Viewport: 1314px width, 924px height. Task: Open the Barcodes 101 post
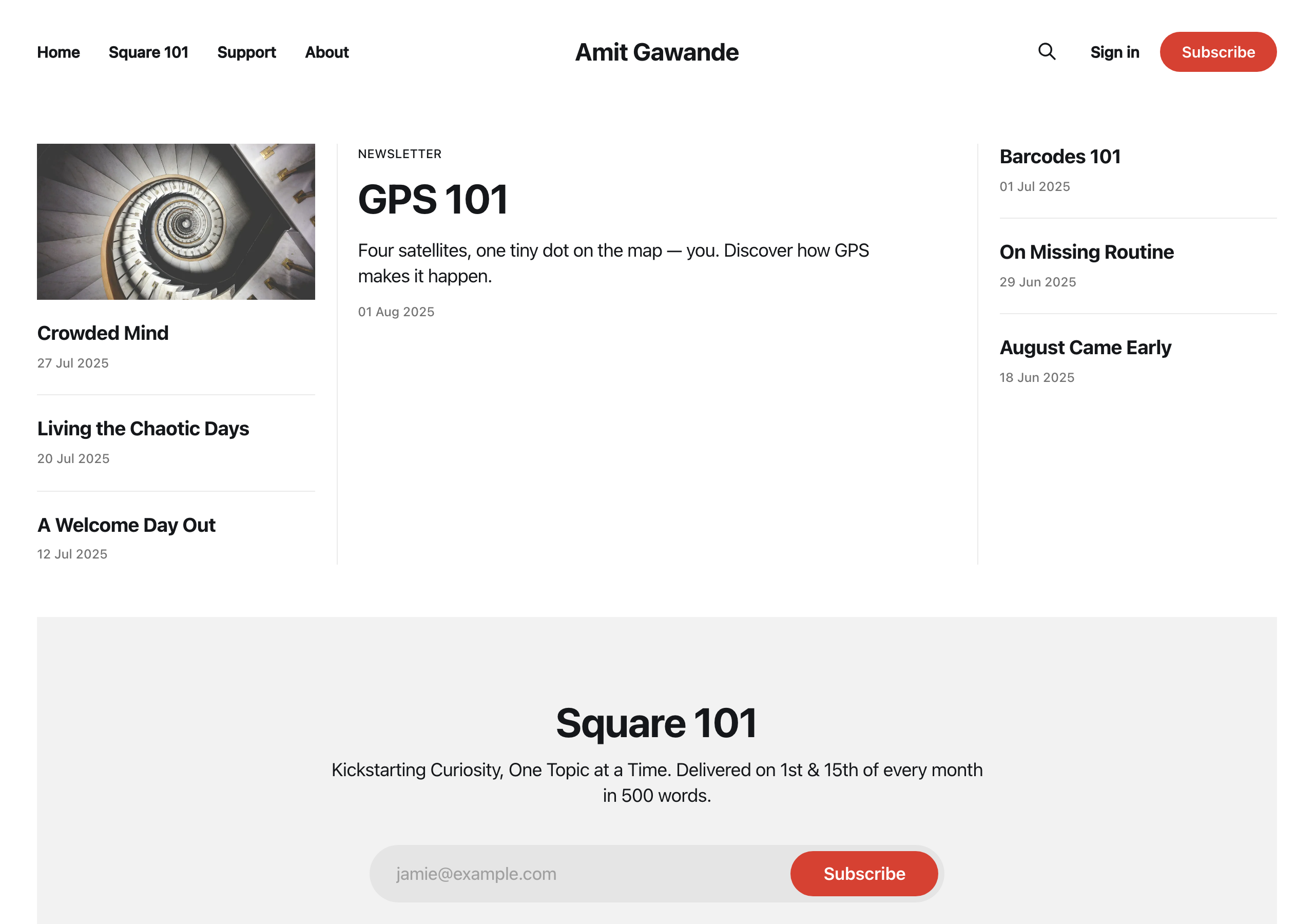tap(1060, 156)
